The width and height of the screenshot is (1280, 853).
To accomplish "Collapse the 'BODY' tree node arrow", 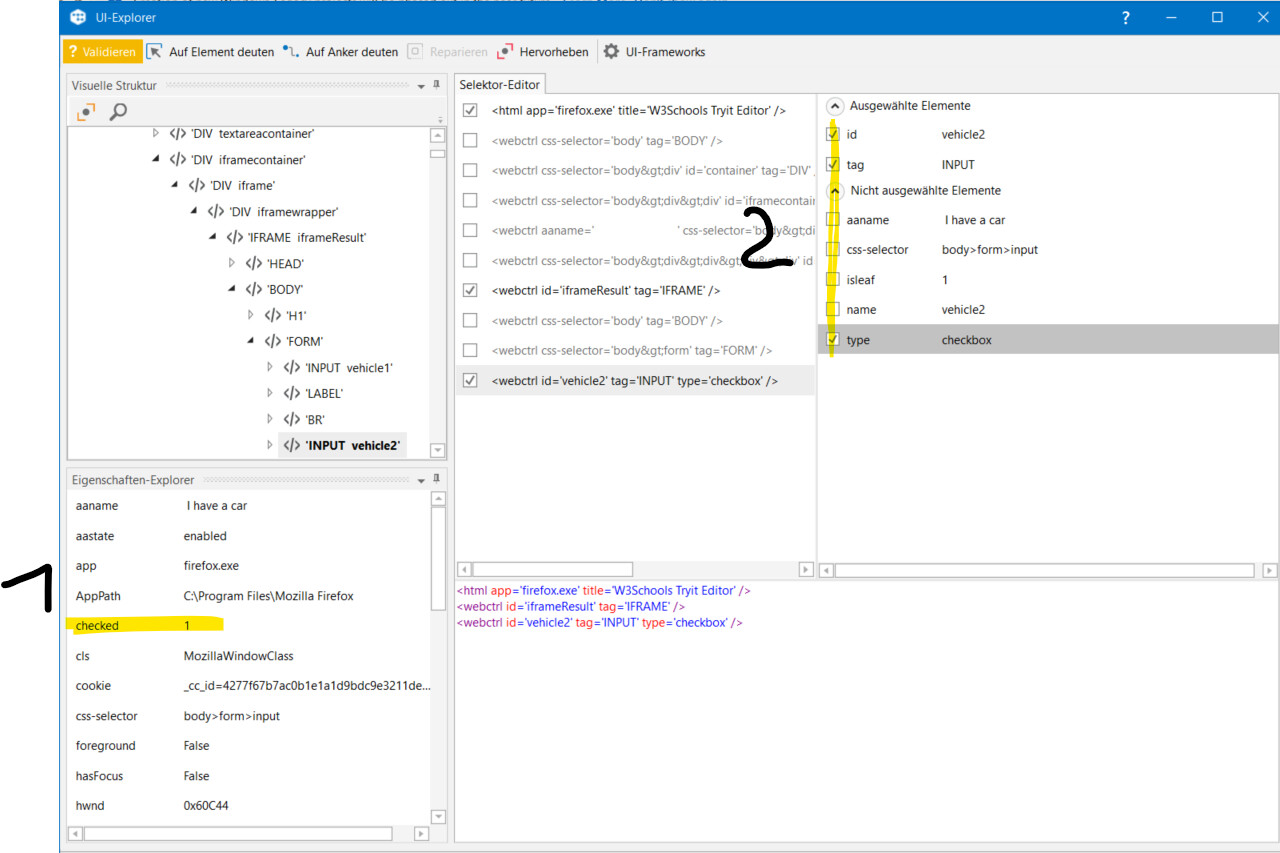I will 232,289.
